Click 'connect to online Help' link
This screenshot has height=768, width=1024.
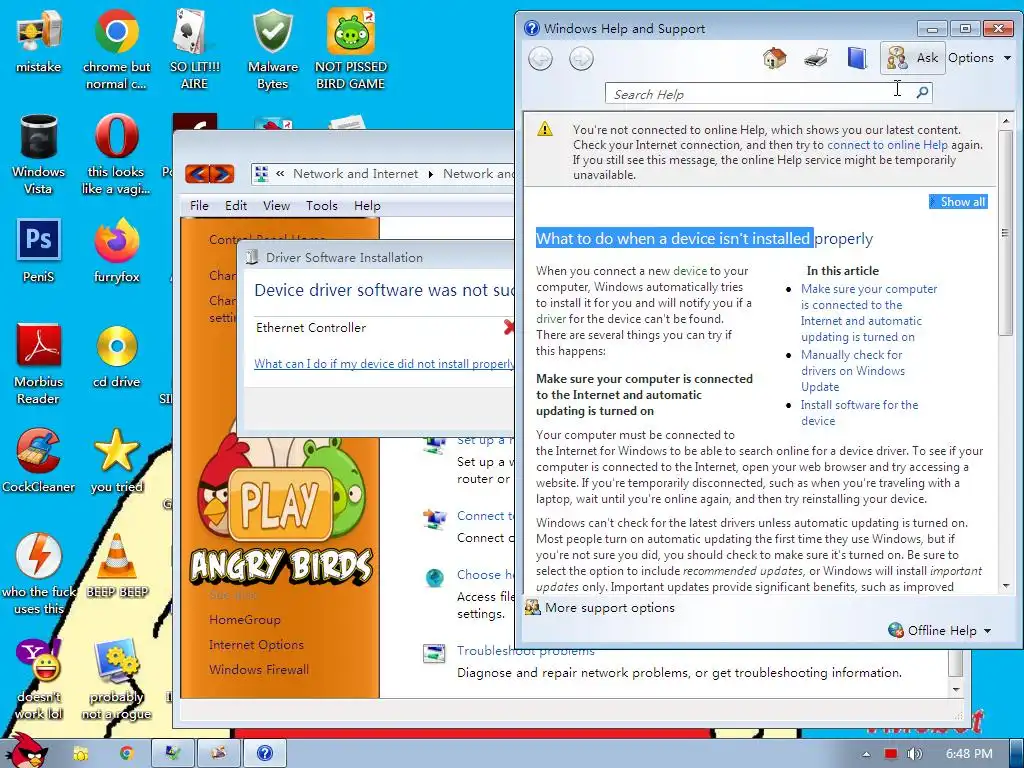(887, 145)
